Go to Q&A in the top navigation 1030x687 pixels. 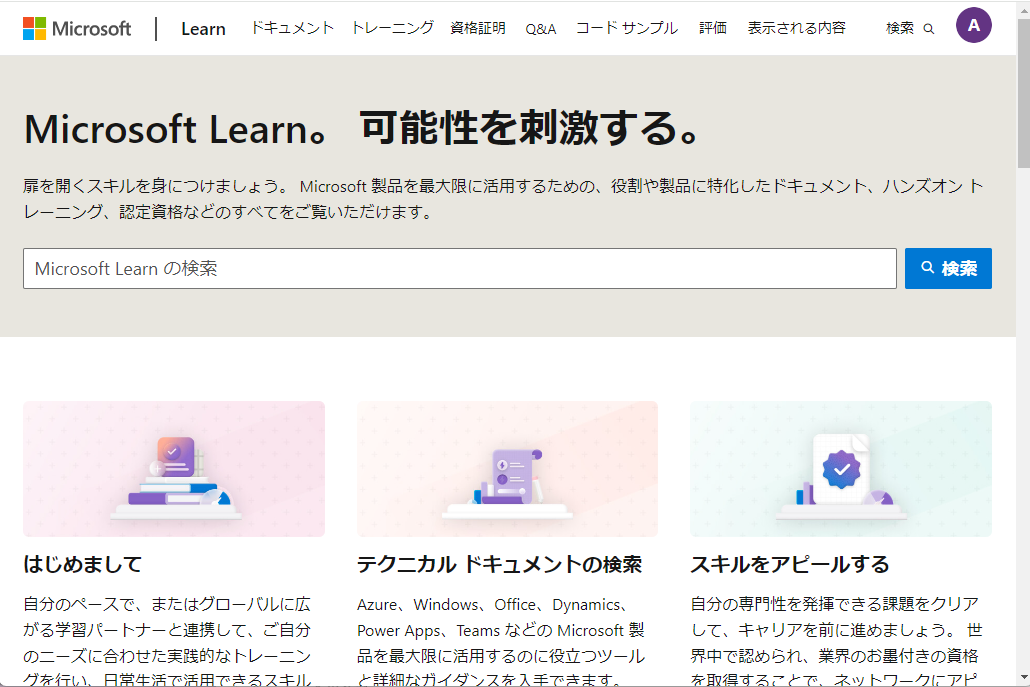(541, 28)
